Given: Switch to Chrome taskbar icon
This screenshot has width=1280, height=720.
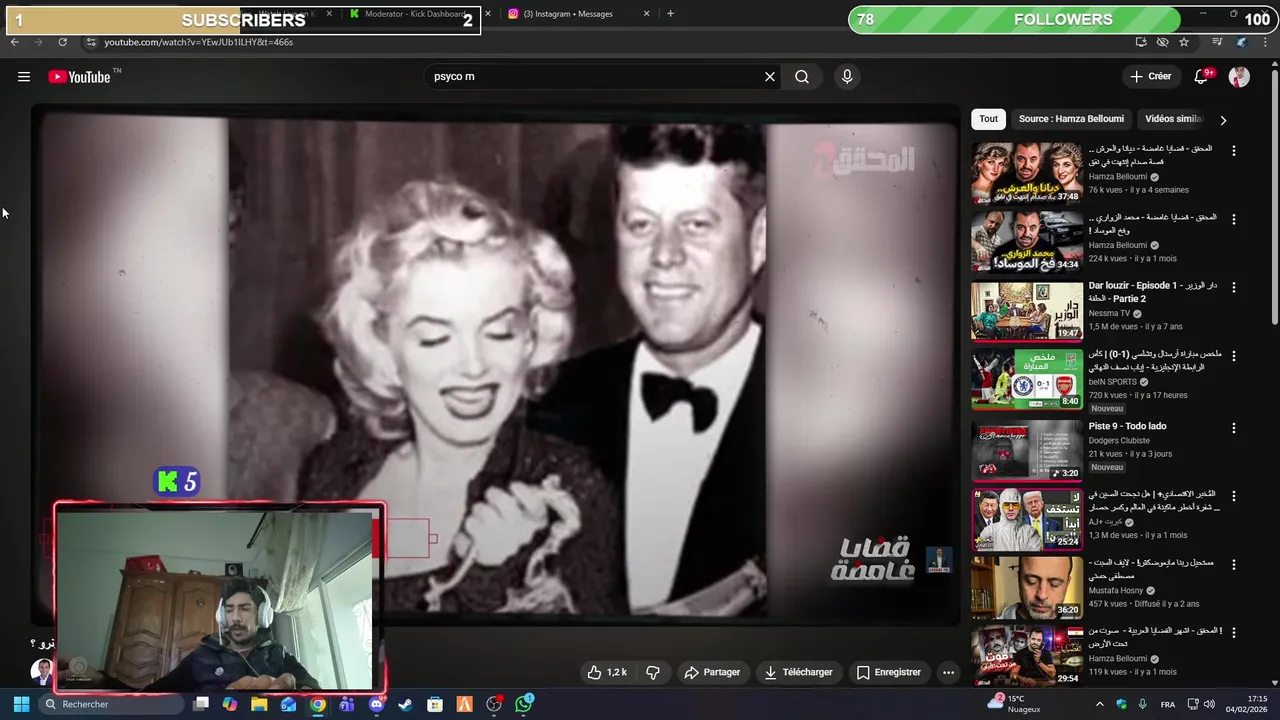Looking at the screenshot, I should pos(317,704).
